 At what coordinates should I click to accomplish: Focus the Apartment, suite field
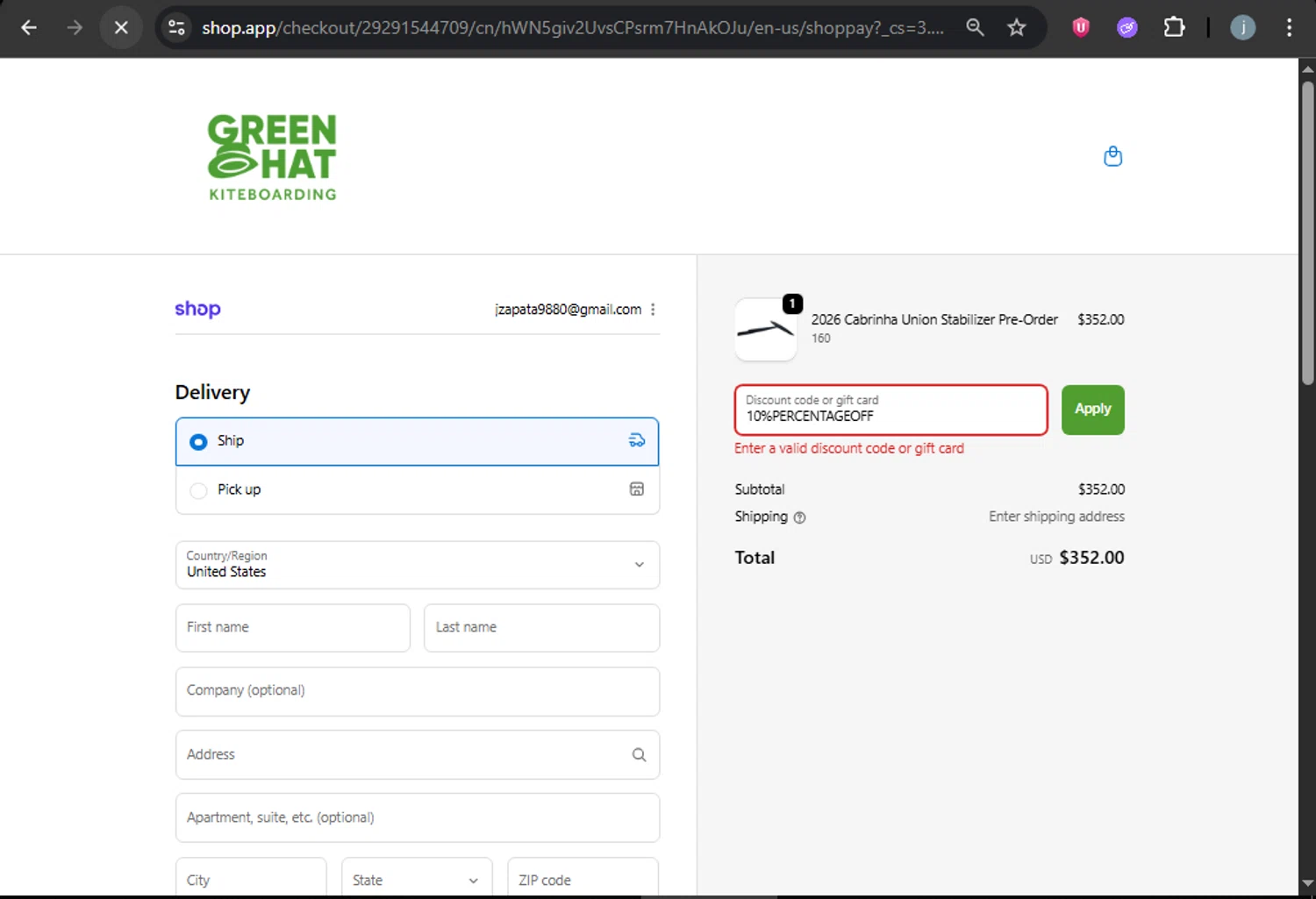418,818
